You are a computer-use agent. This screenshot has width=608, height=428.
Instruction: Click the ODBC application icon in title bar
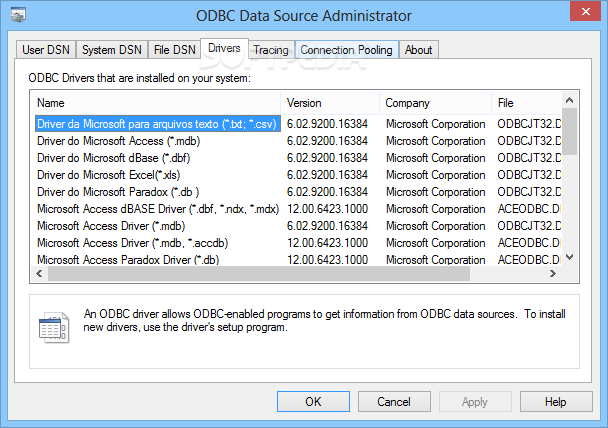(x=18, y=16)
